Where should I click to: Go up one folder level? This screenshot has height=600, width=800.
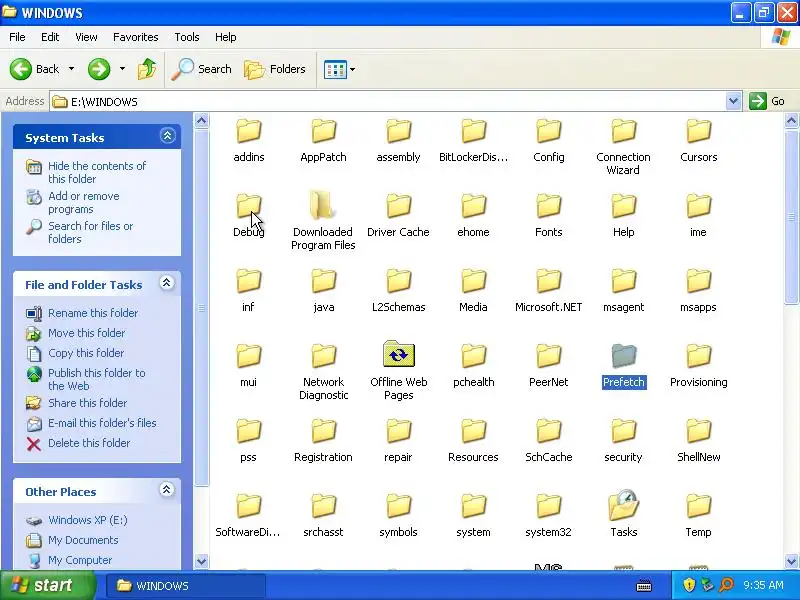point(147,69)
